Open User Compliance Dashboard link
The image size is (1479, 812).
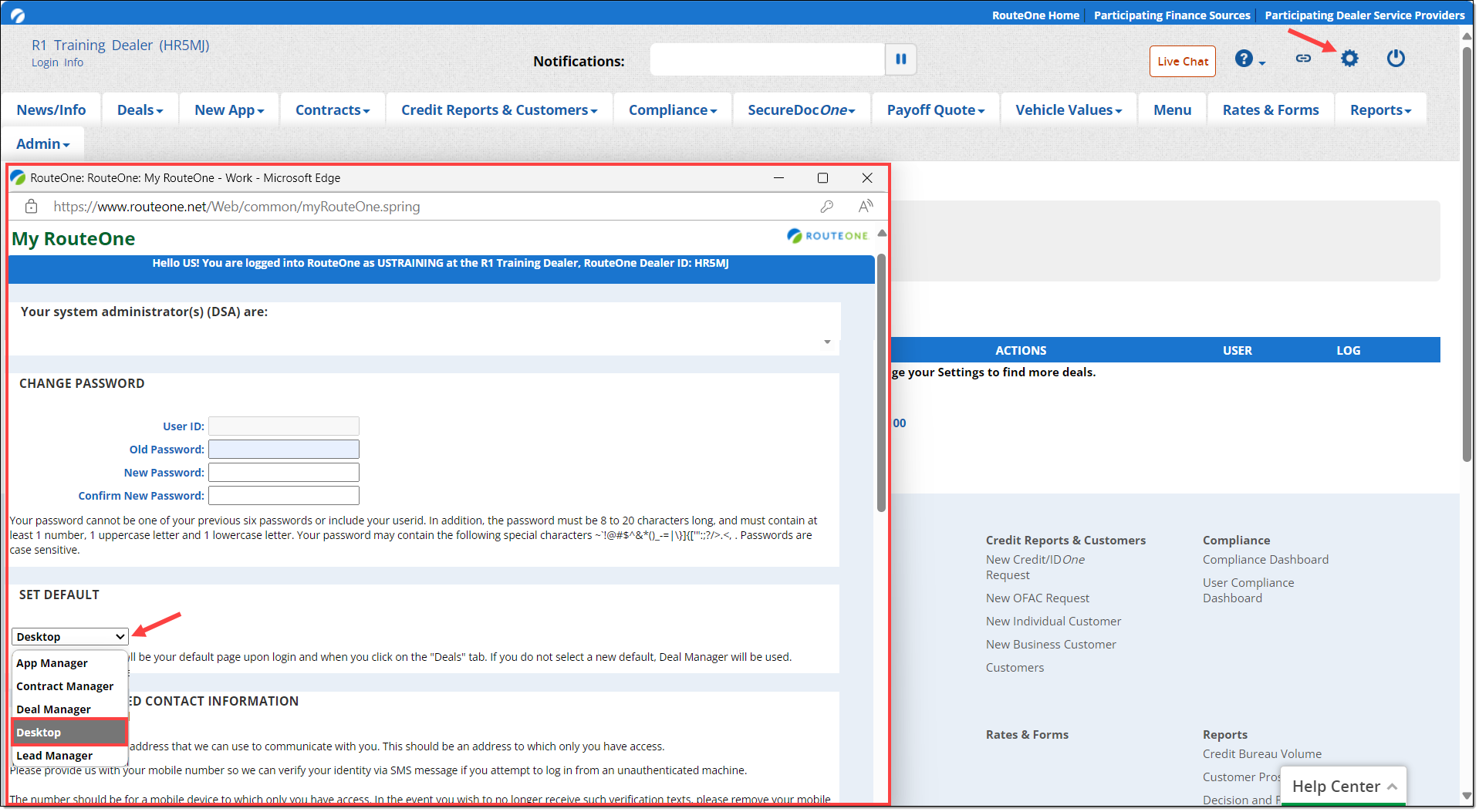click(x=1248, y=591)
